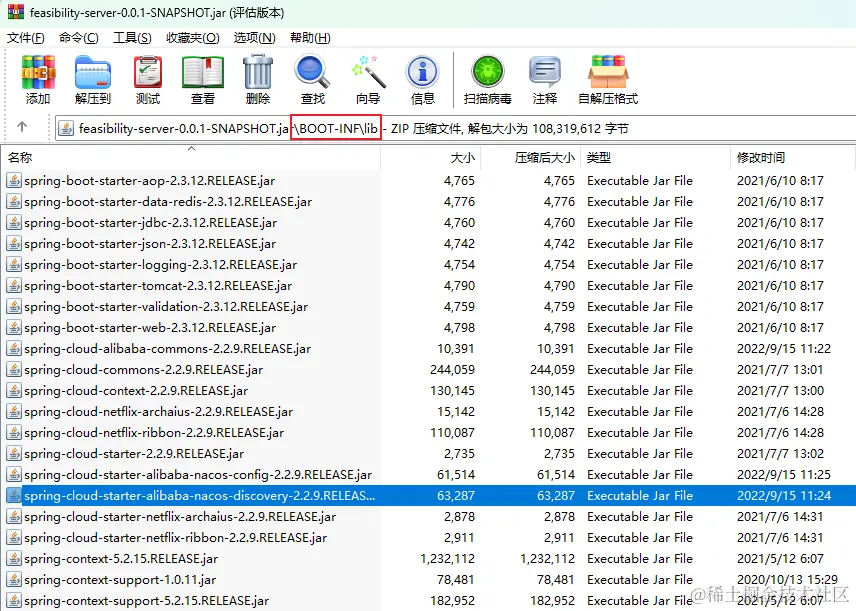Click the 删除 (Delete) trash icon

[x=258, y=72]
